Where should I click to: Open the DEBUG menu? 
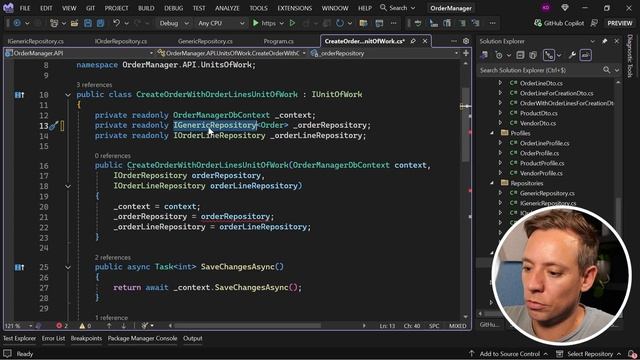coord(173,8)
